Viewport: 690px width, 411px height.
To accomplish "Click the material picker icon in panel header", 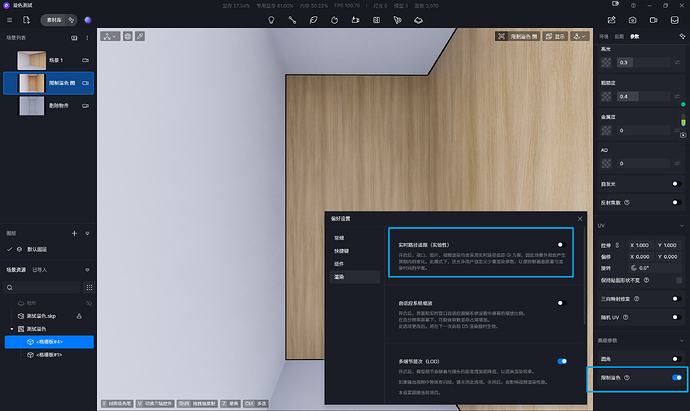I will 682,36.
